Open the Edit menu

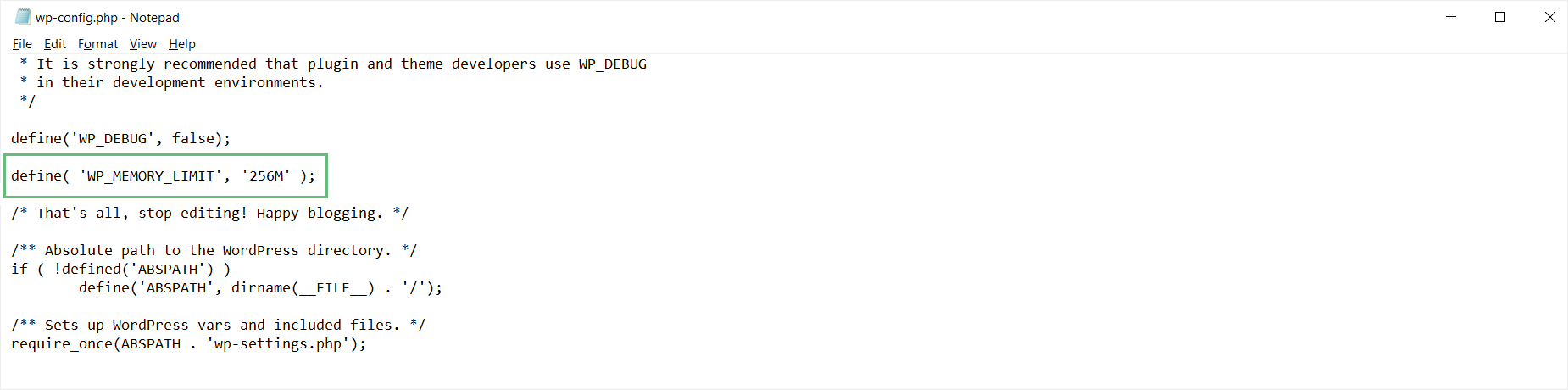click(x=55, y=44)
